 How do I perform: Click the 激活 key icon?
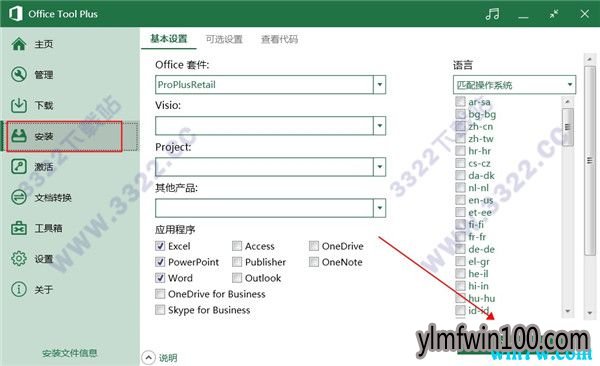19,167
